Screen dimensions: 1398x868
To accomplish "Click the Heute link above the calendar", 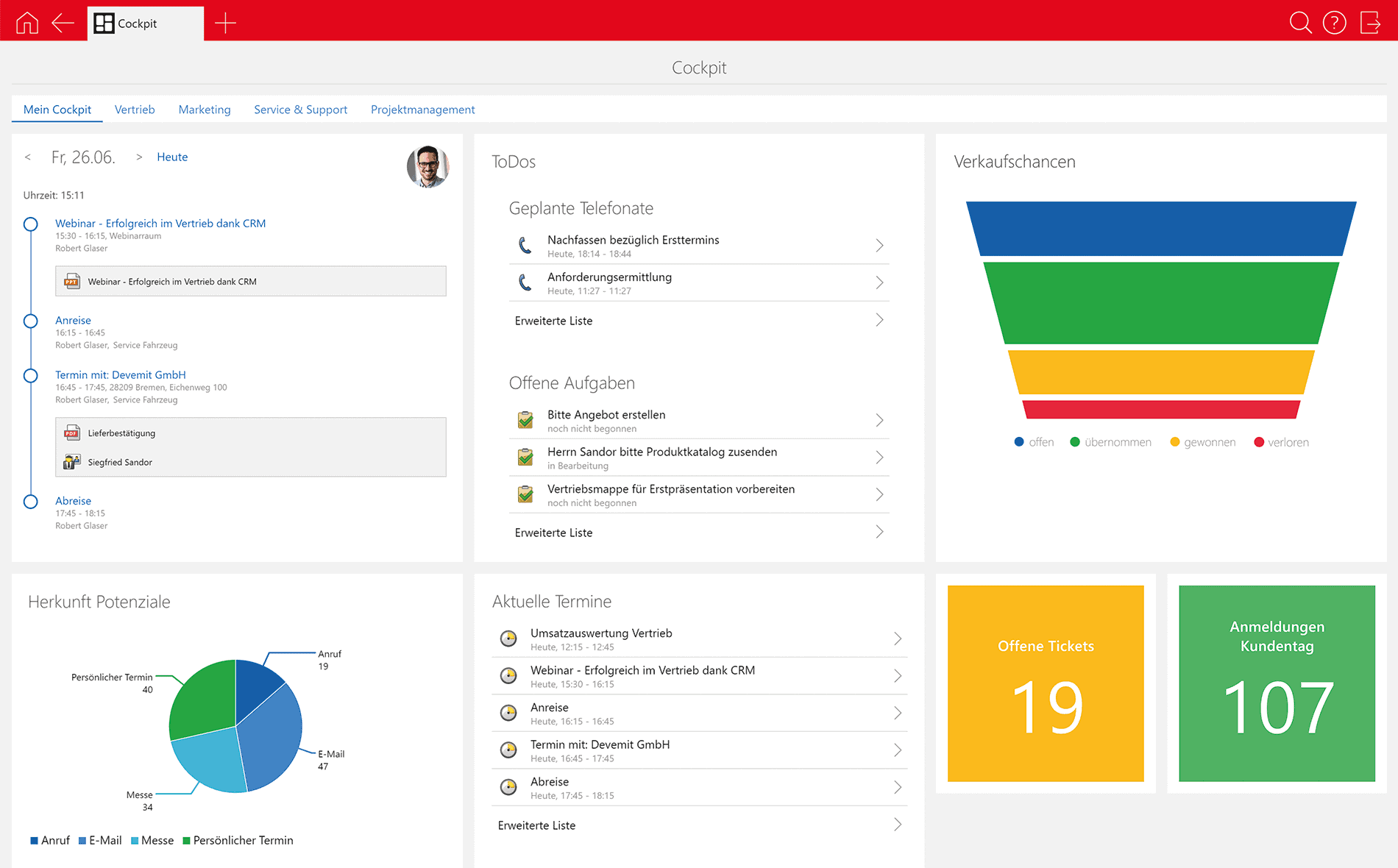I will pos(172,157).
